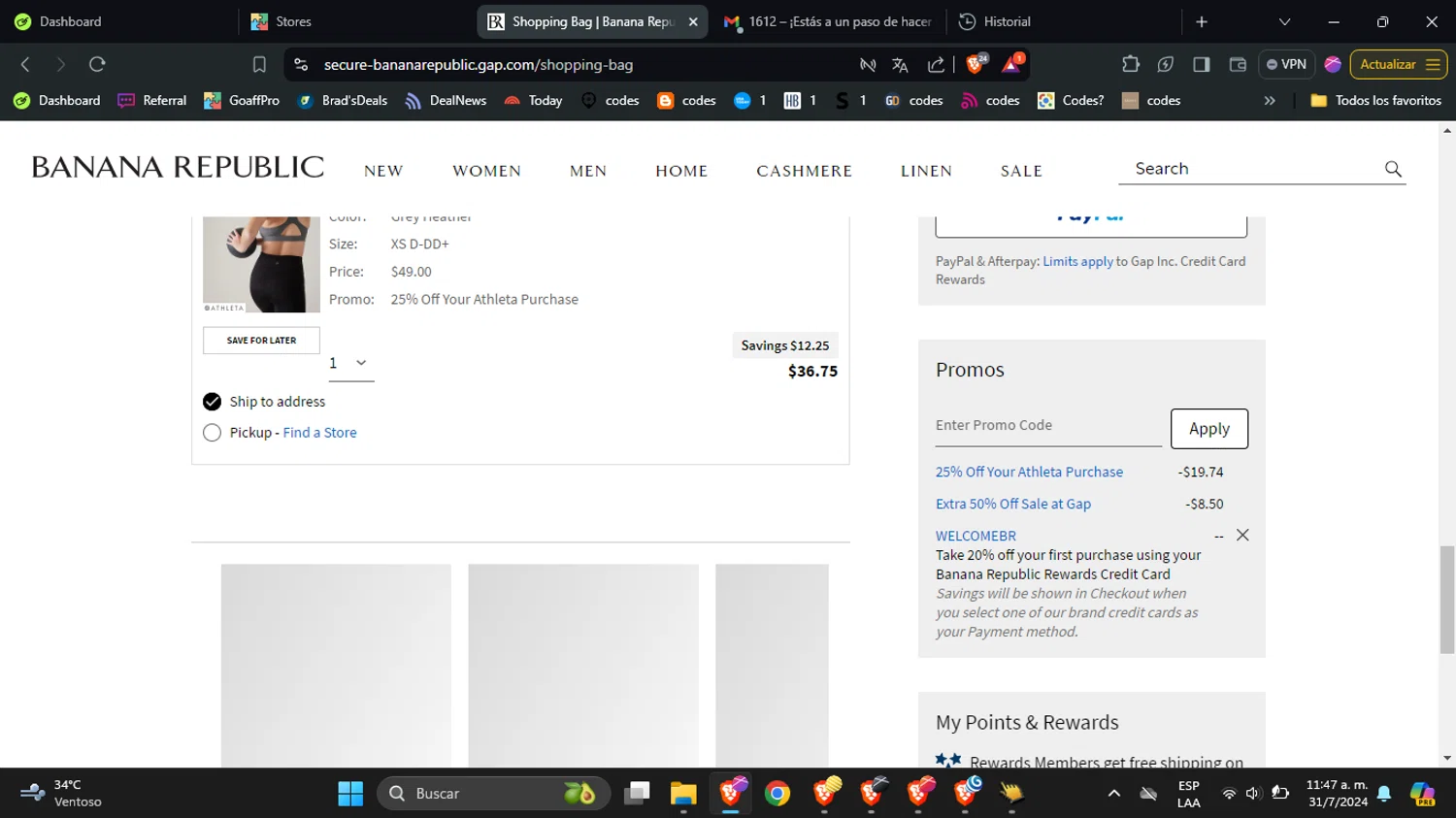The width and height of the screenshot is (1456, 818).
Task: Open the item quantity dropdown
Action: point(350,363)
